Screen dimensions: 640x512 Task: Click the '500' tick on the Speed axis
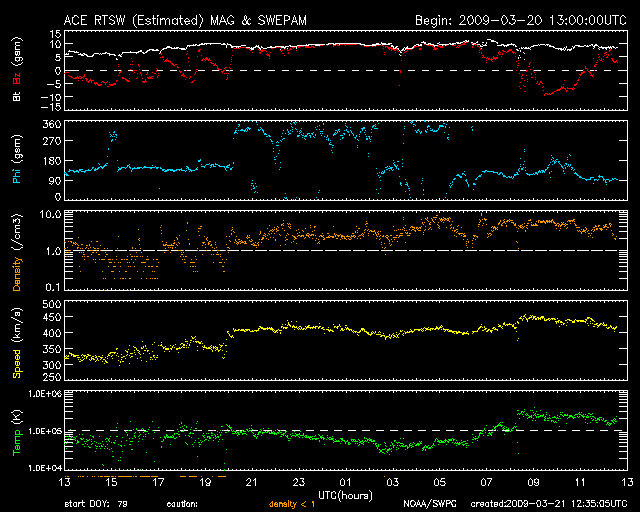(52, 304)
